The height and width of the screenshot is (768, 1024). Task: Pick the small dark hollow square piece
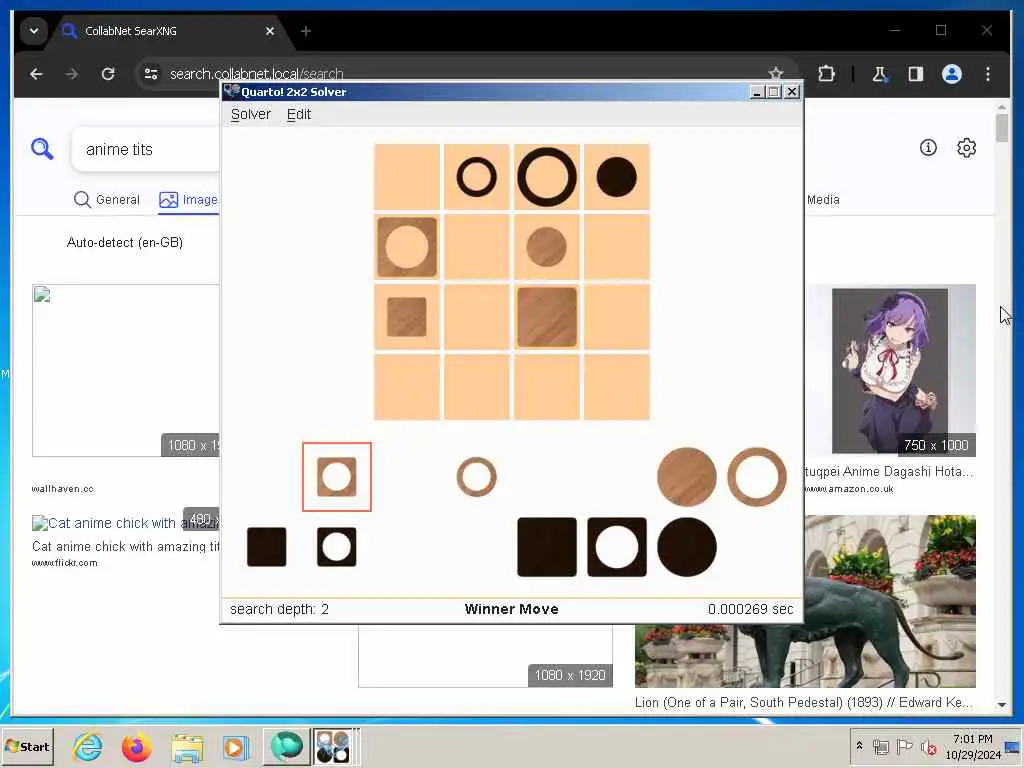click(336, 547)
